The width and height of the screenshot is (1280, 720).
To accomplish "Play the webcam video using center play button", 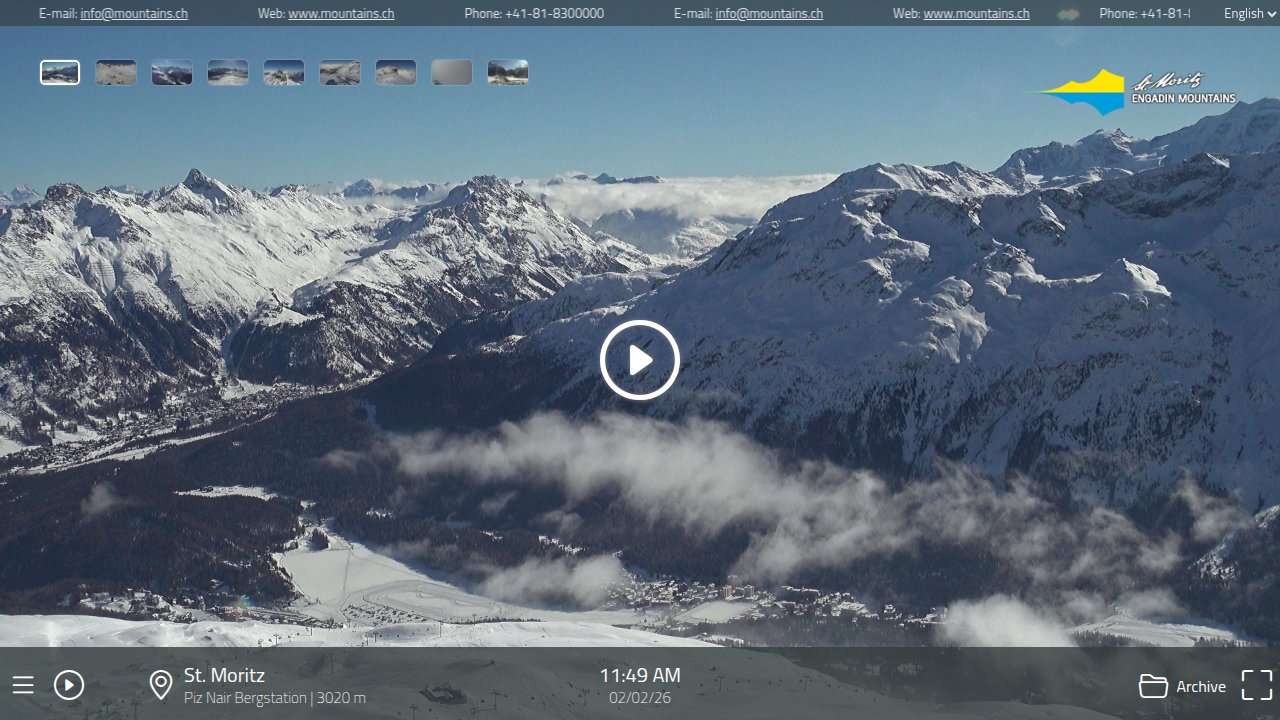I will click(x=640, y=360).
